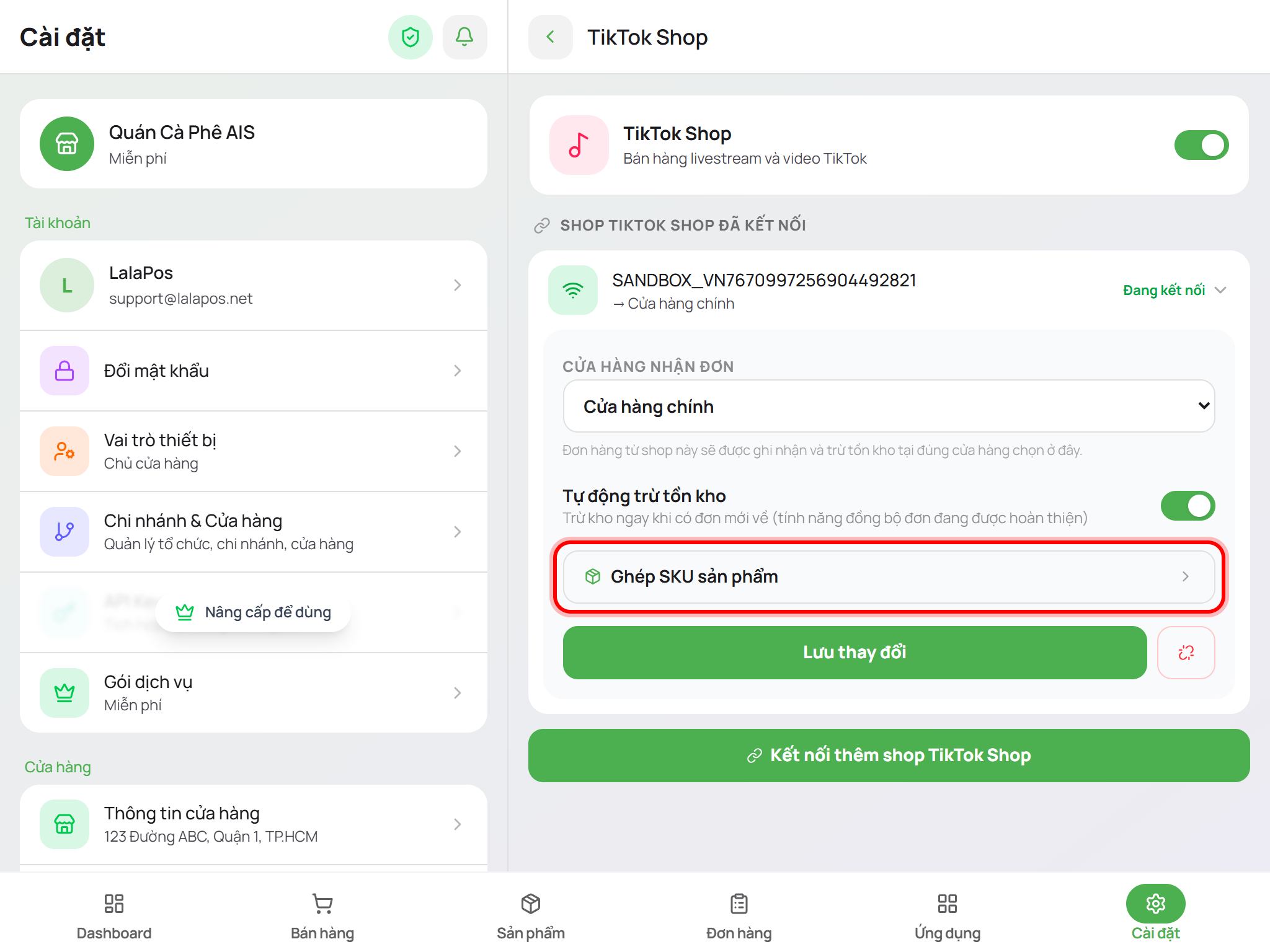This screenshot has width=1270, height=952.
Task: Disable the TikTok Shop integration toggle
Action: 1201,145
